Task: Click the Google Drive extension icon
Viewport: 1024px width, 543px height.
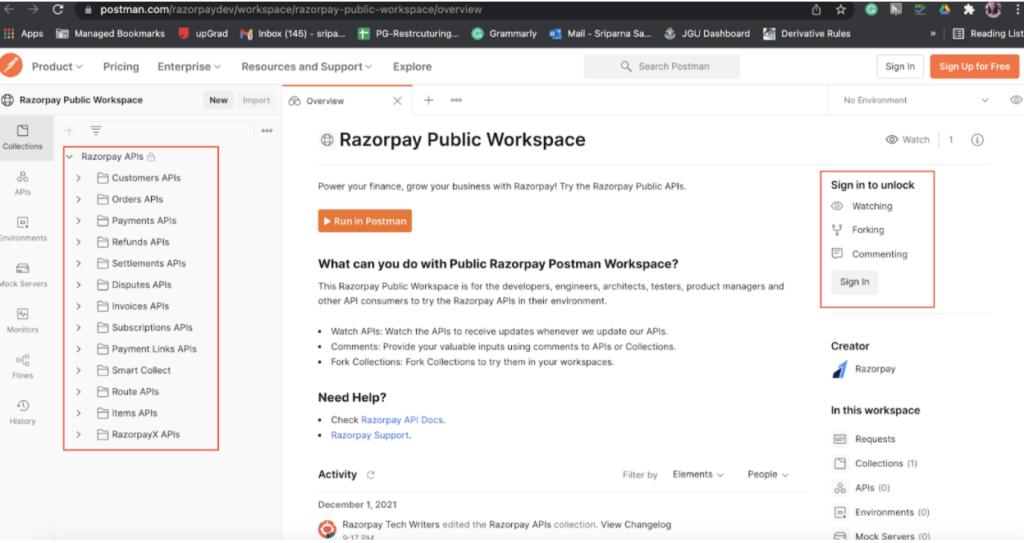Action: pyautogui.click(x=944, y=9)
